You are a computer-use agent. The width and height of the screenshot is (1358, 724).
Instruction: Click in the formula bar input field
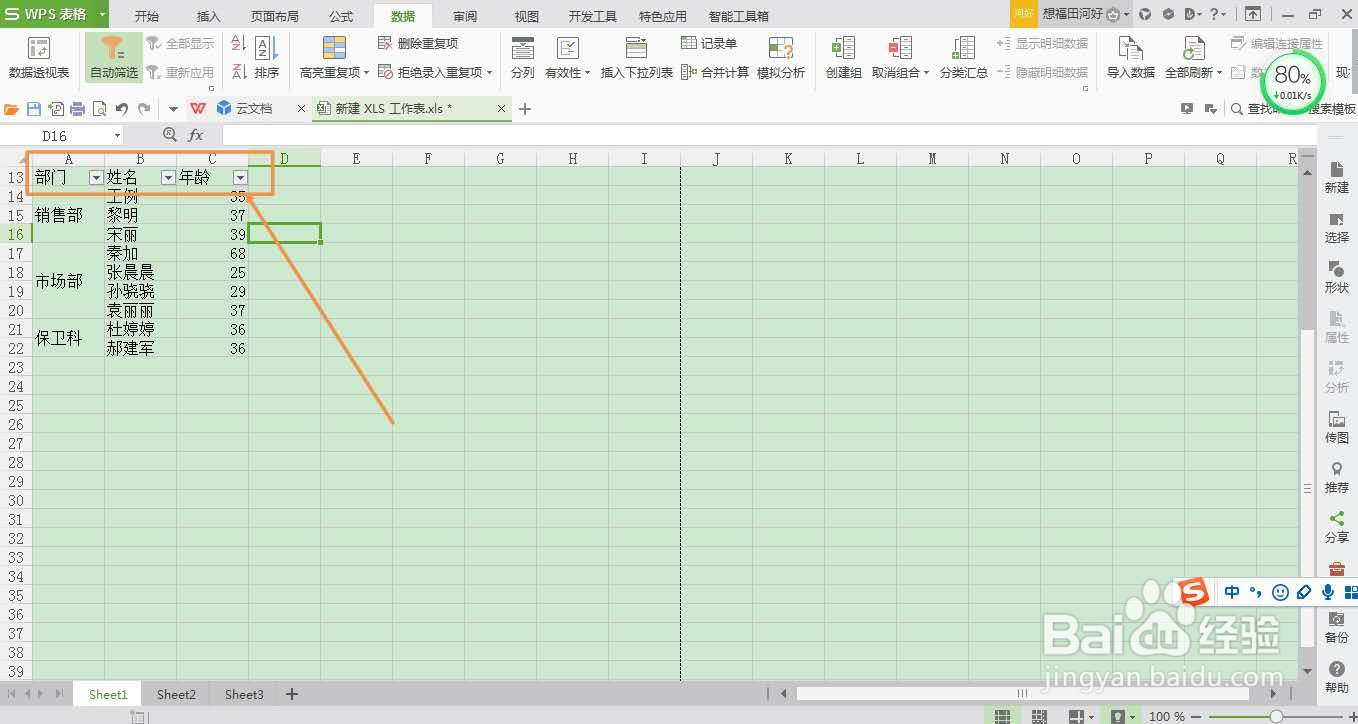pyautogui.click(x=768, y=135)
